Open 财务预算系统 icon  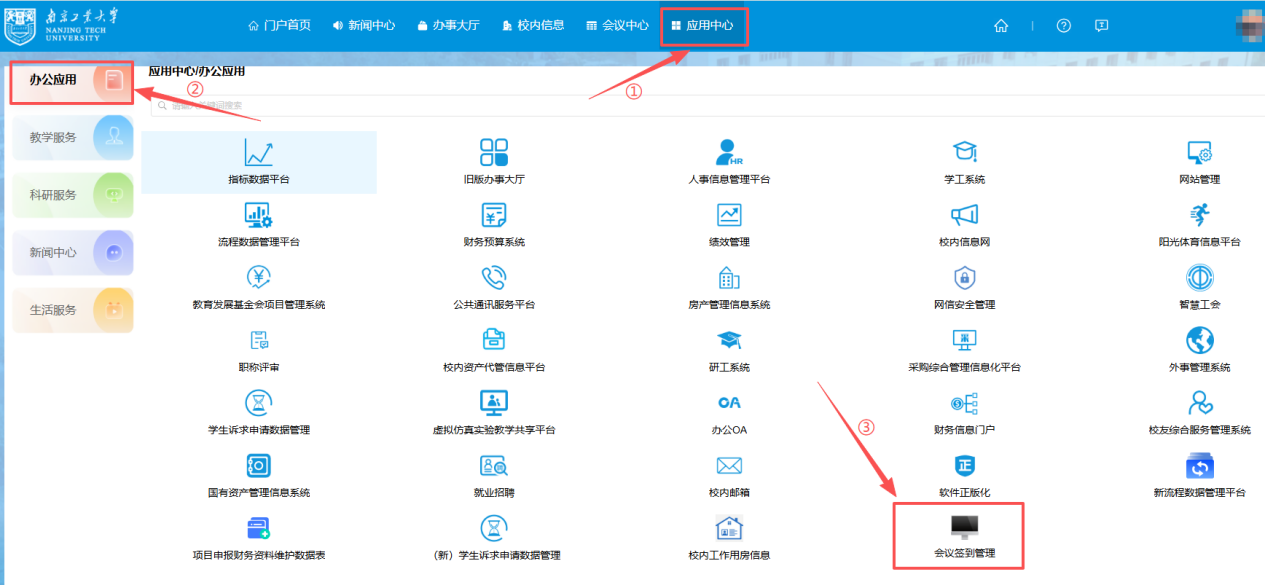pos(494,215)
